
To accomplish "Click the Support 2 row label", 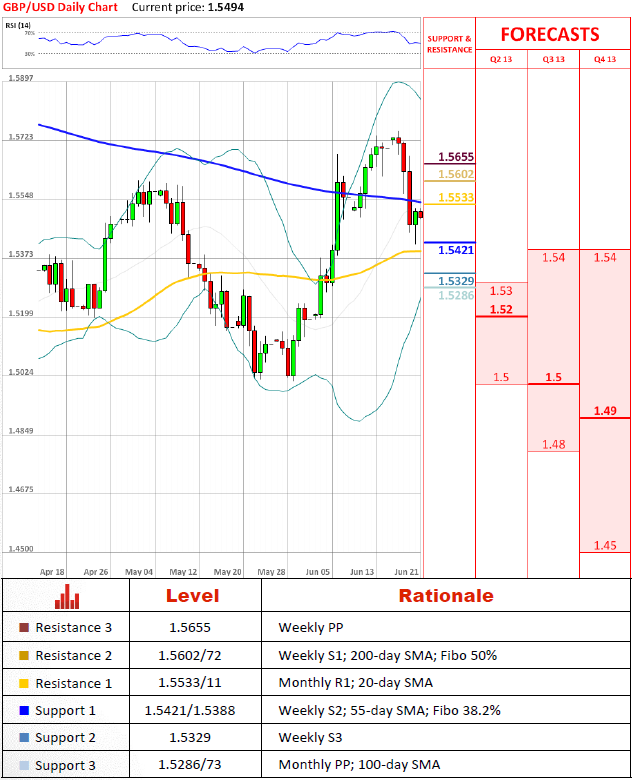I will [x=65, y=738].
